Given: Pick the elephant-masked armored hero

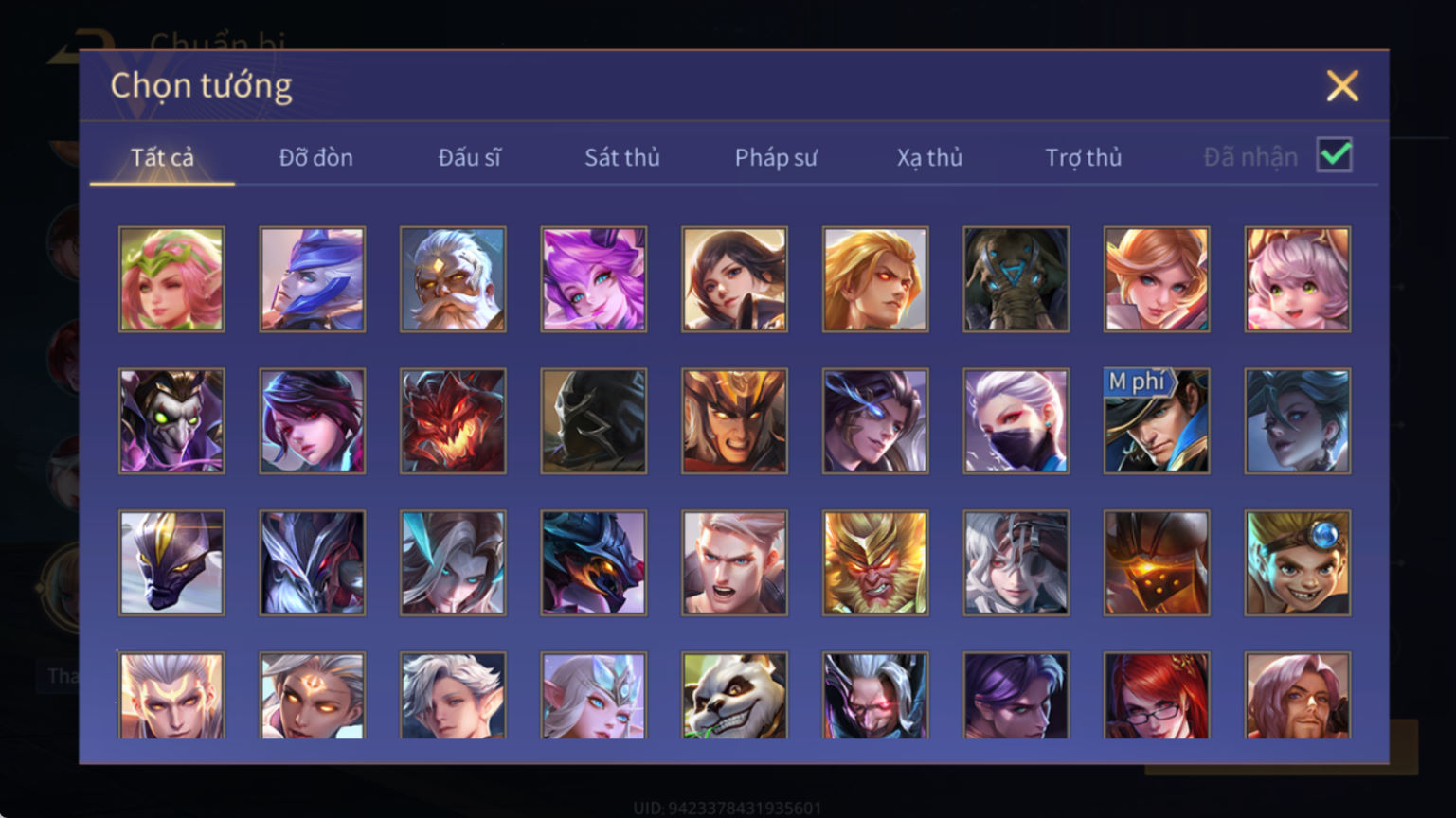Looking at the screenshot, I should (x=1016, y=279).
